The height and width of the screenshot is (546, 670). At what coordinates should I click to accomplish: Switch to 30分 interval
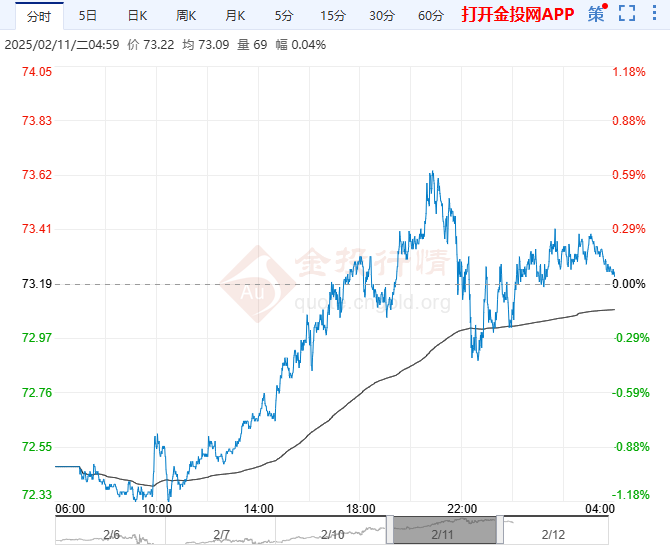click(381, 15)
